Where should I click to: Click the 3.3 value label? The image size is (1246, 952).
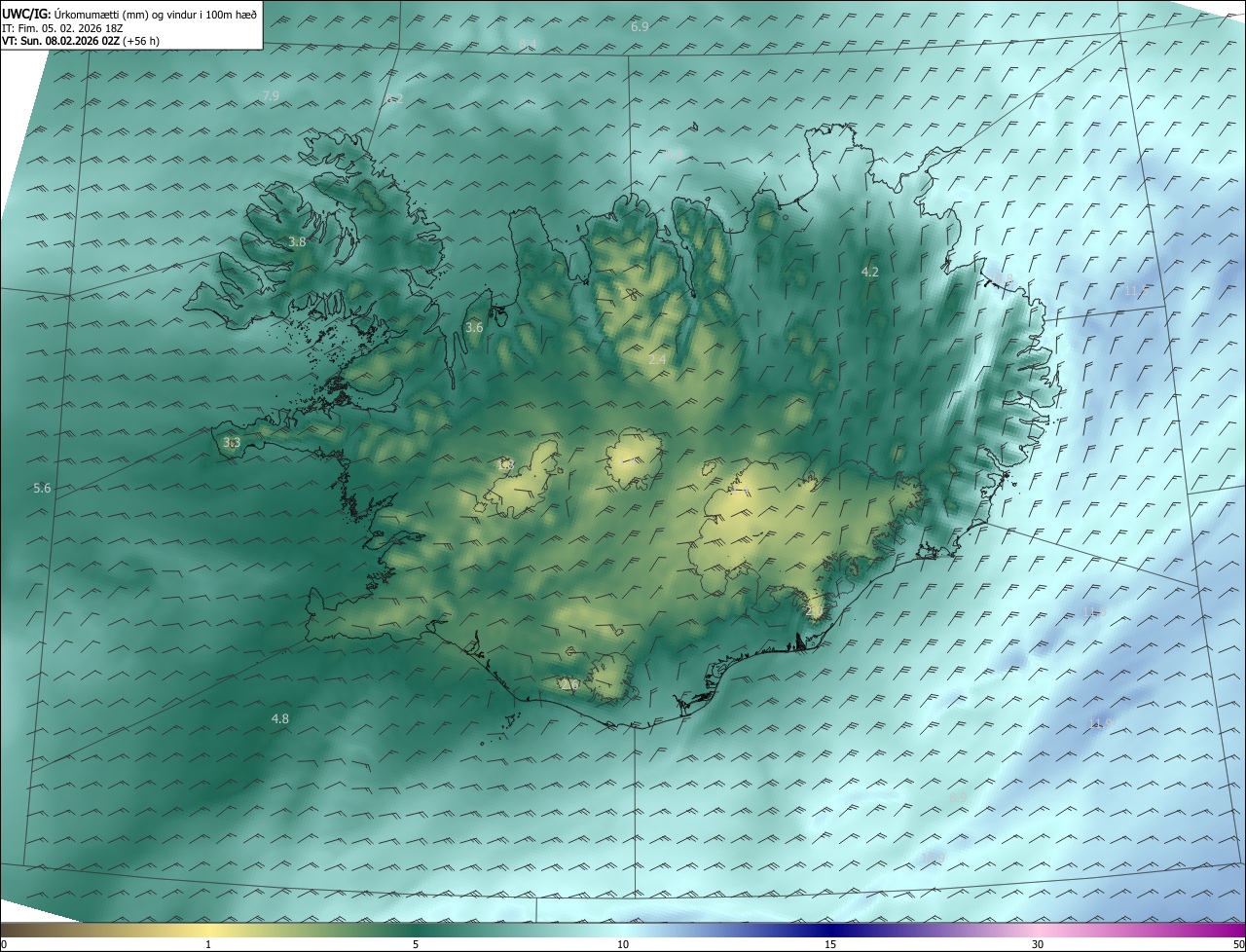tap(232, 443)
